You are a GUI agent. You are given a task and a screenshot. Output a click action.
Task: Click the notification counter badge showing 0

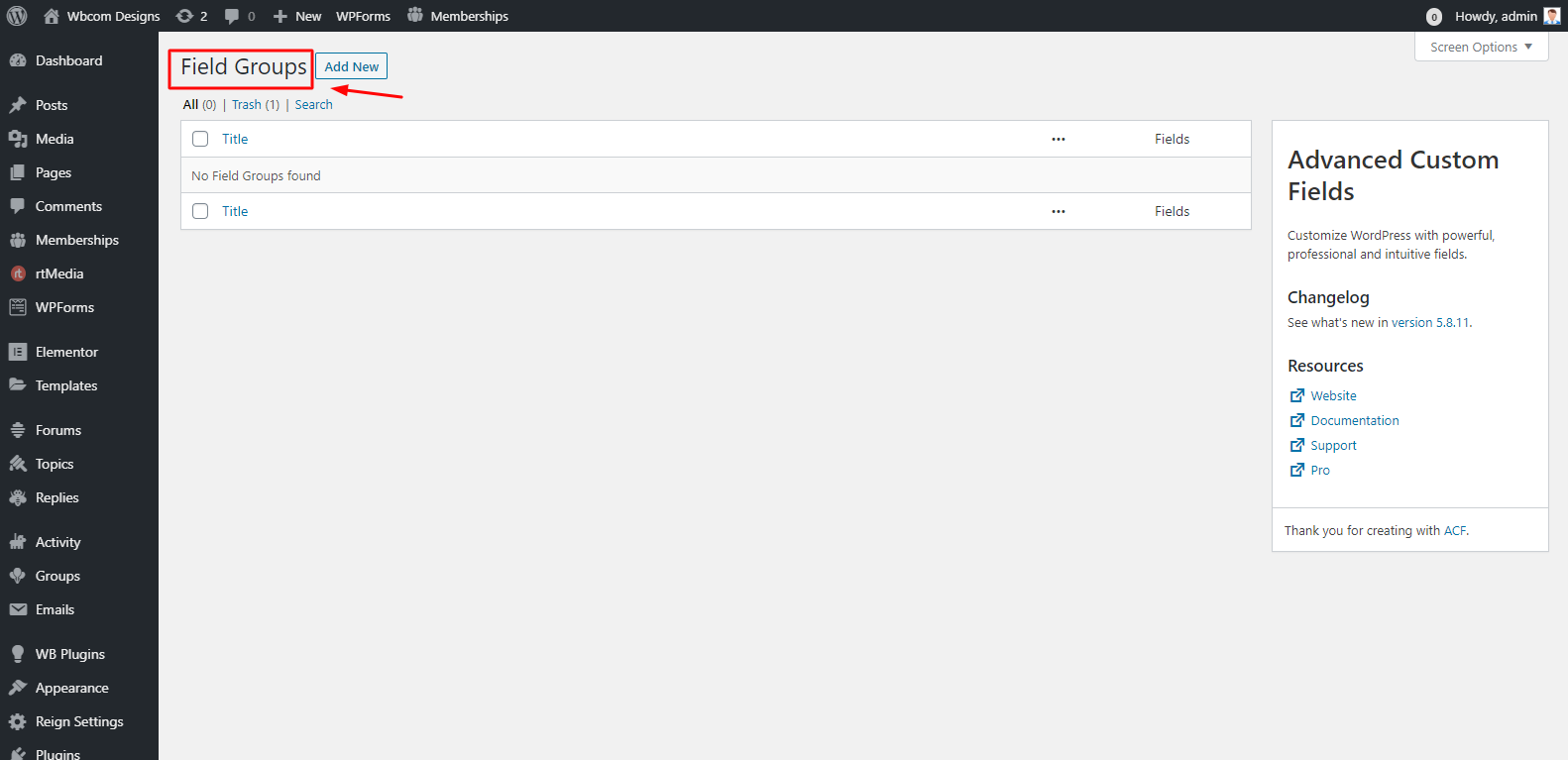pyautogui.click(x=1433, y=16)
